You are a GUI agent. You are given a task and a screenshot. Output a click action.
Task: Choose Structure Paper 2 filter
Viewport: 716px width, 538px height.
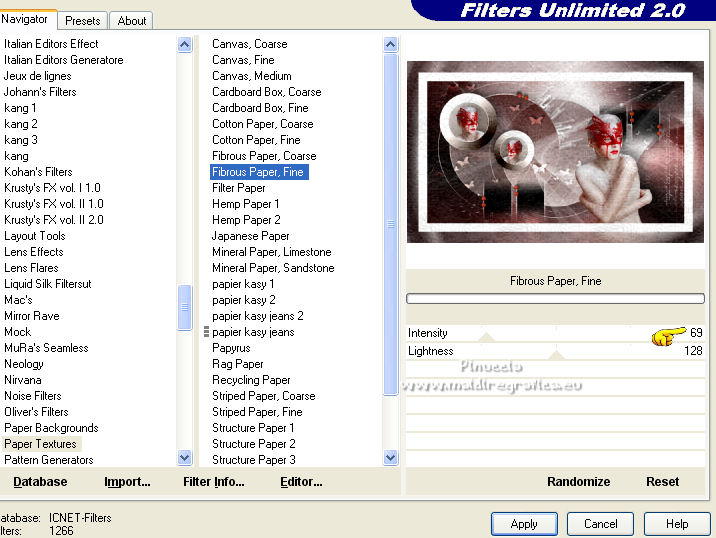[253, 443]
